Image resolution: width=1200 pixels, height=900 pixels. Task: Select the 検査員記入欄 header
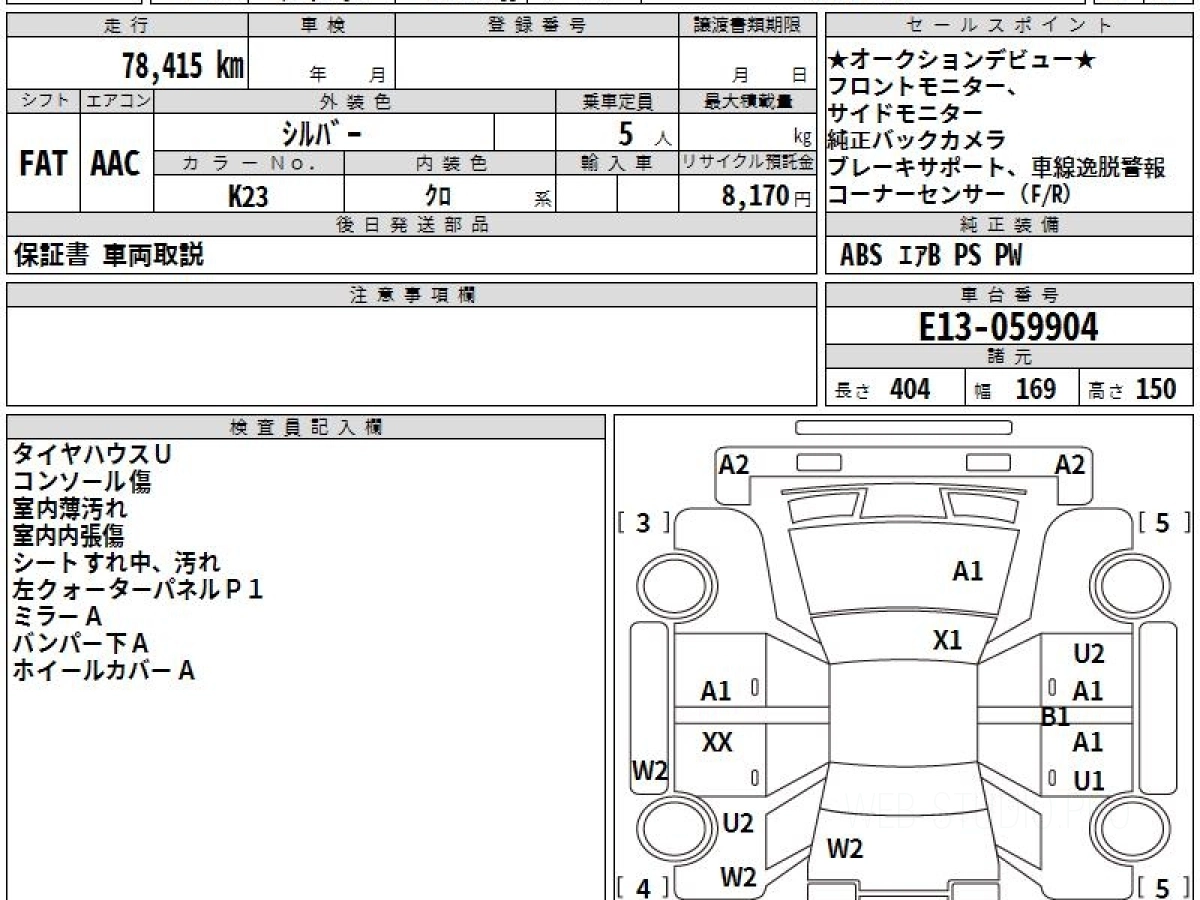306,427
